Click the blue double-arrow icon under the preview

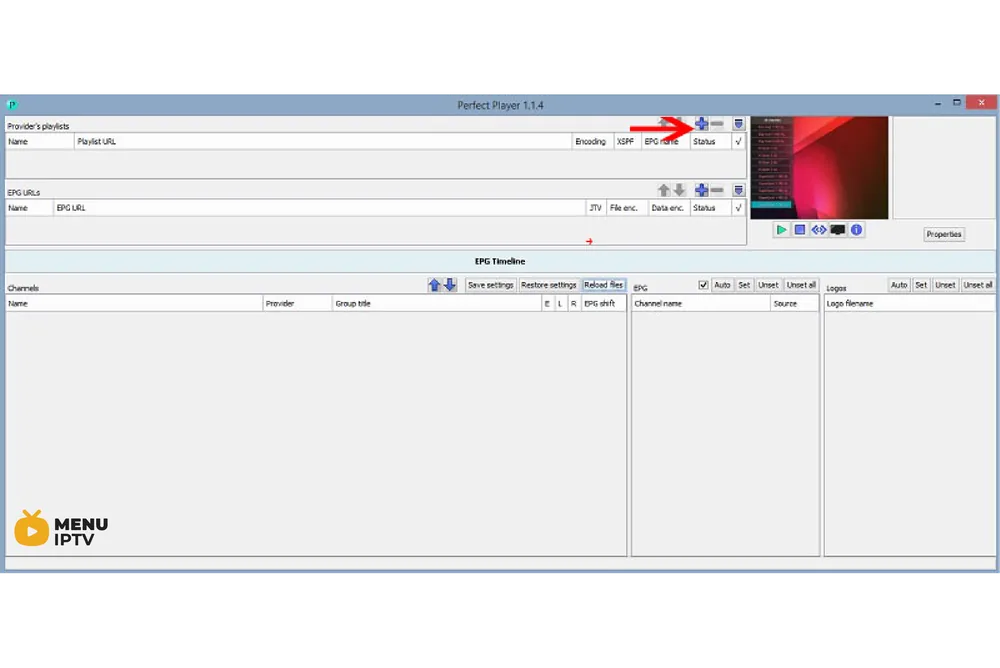click(819, 230)
